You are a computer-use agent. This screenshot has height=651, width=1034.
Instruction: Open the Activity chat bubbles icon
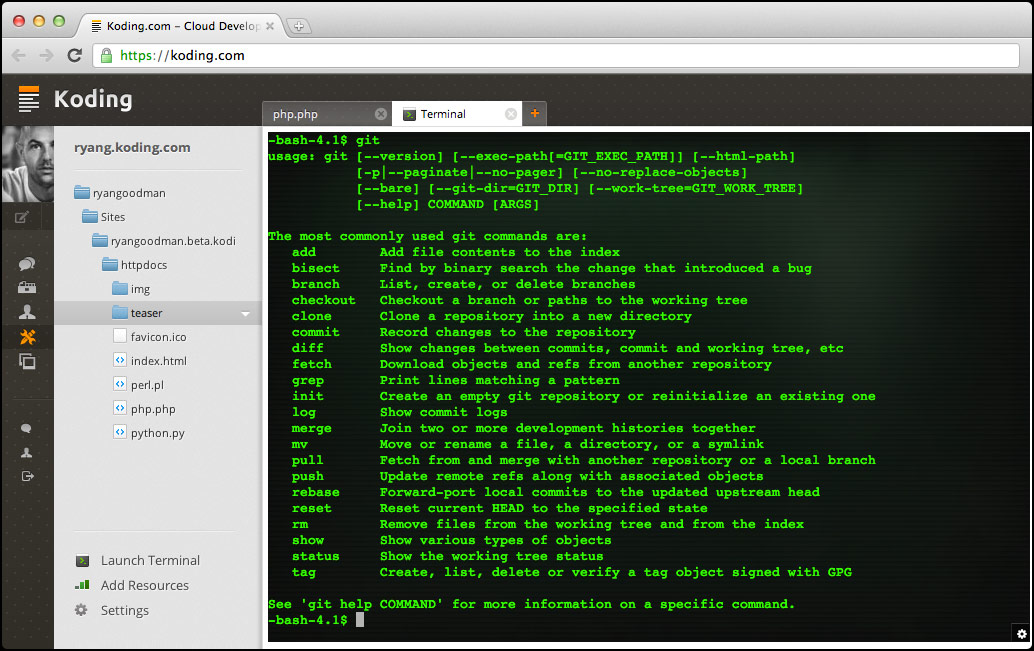[x=27, y=264]
